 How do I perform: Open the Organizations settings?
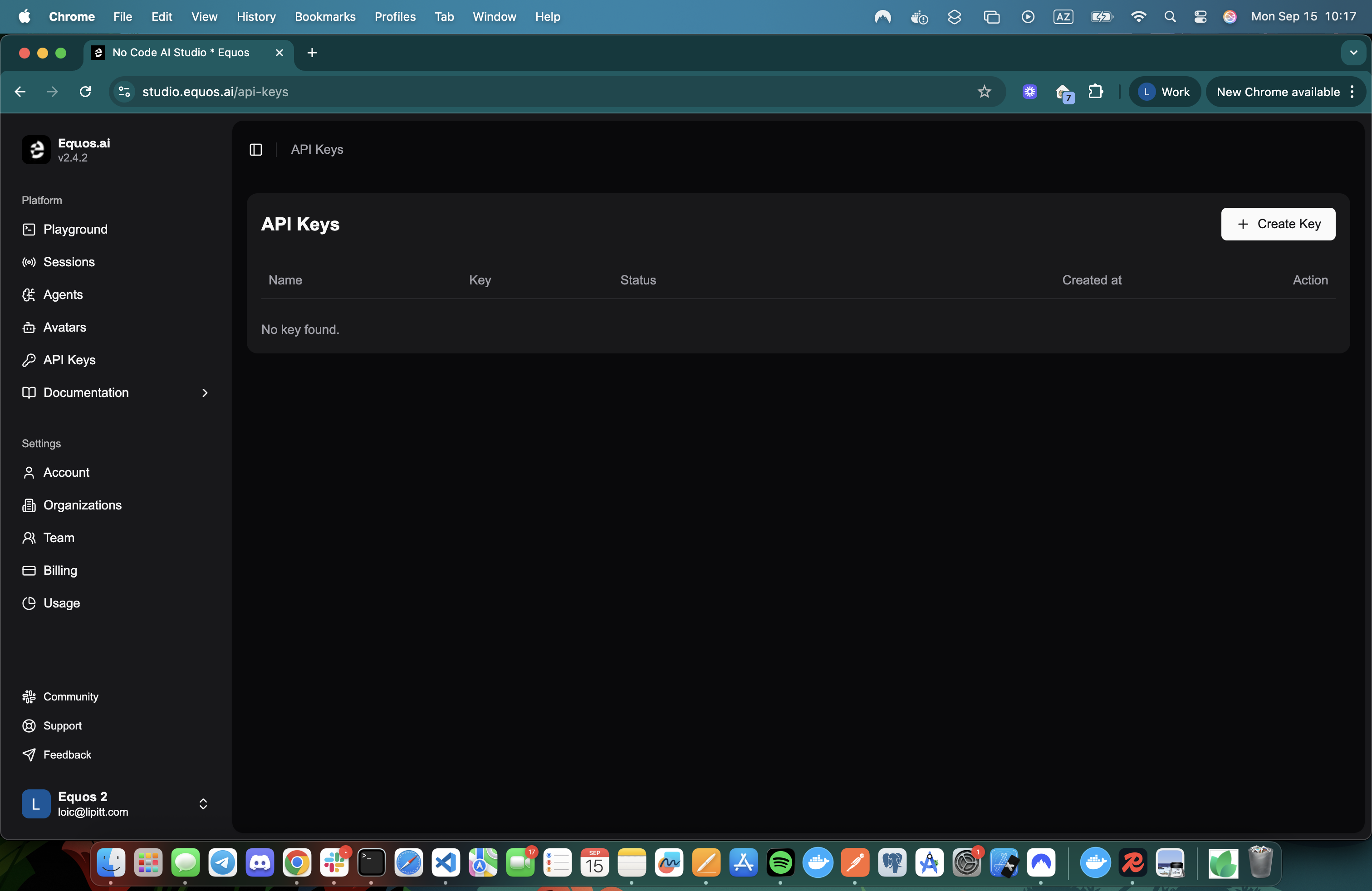(x=83, y=505)
